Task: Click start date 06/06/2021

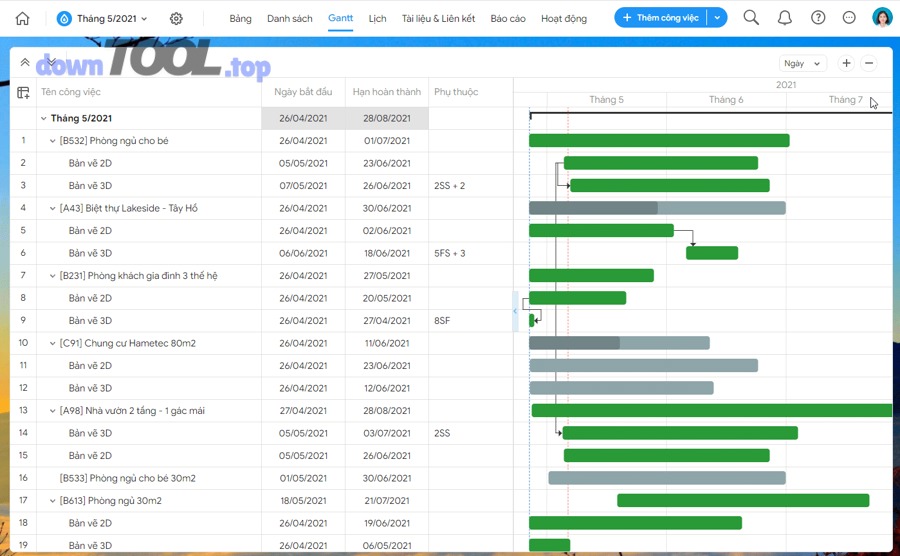Action: point(303,253)
